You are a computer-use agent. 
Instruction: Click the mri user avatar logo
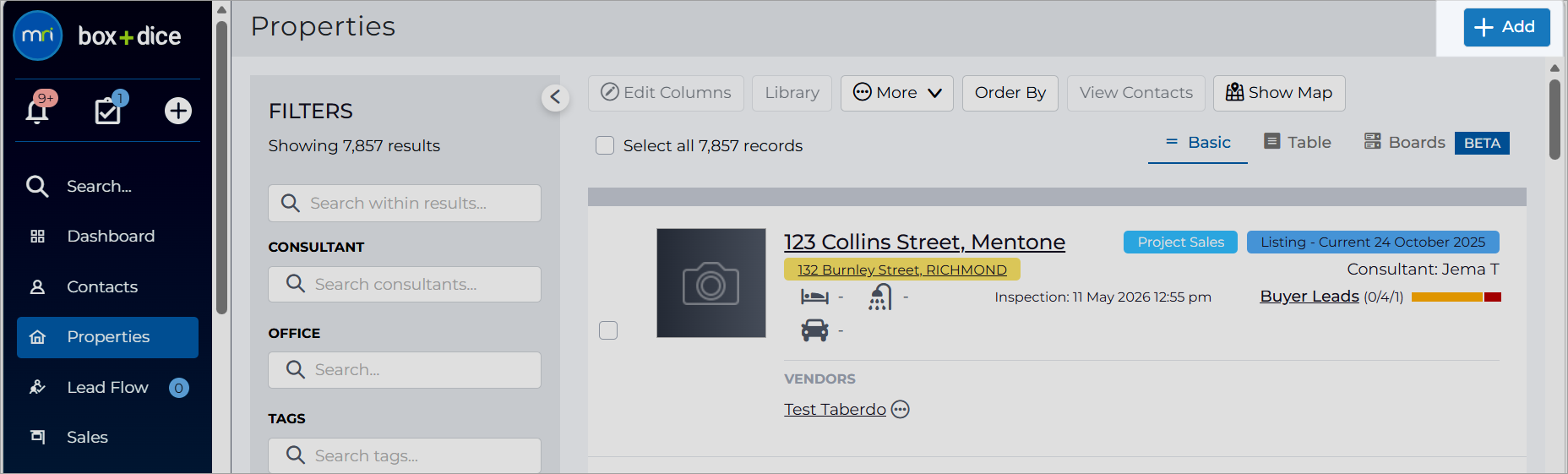(38, 35)
